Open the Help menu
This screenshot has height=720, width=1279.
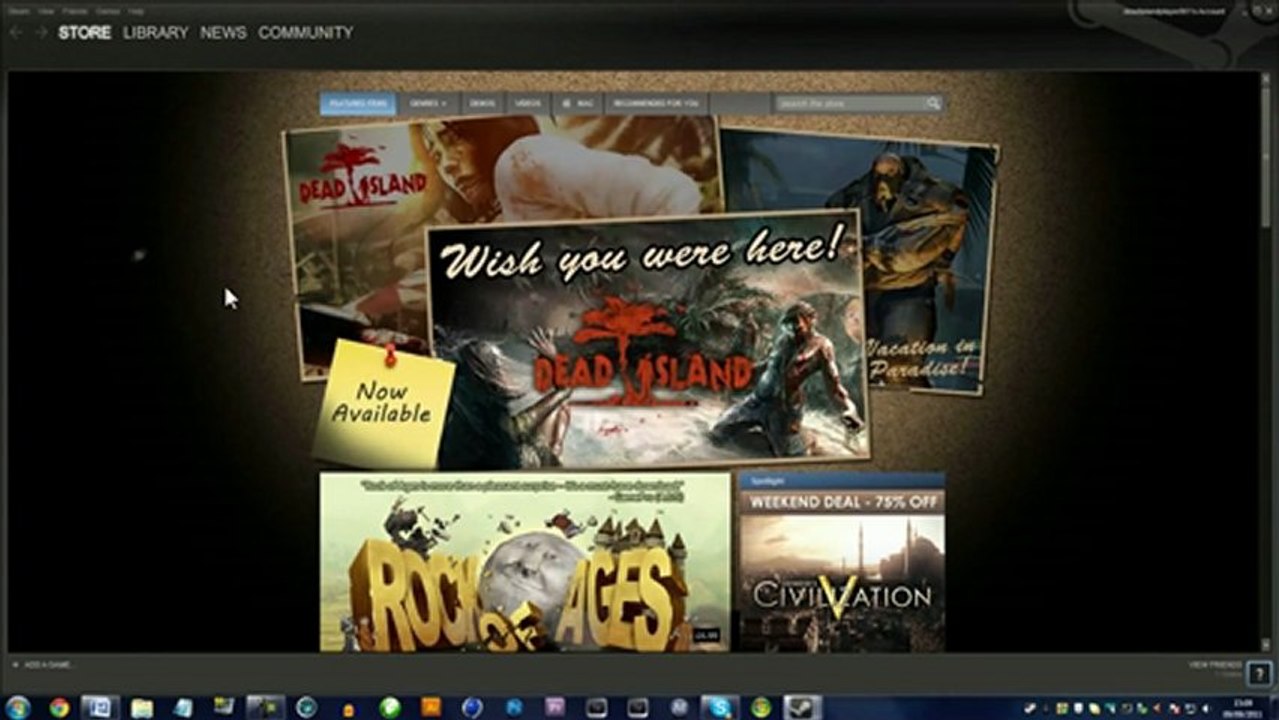(x=136, y=11)
